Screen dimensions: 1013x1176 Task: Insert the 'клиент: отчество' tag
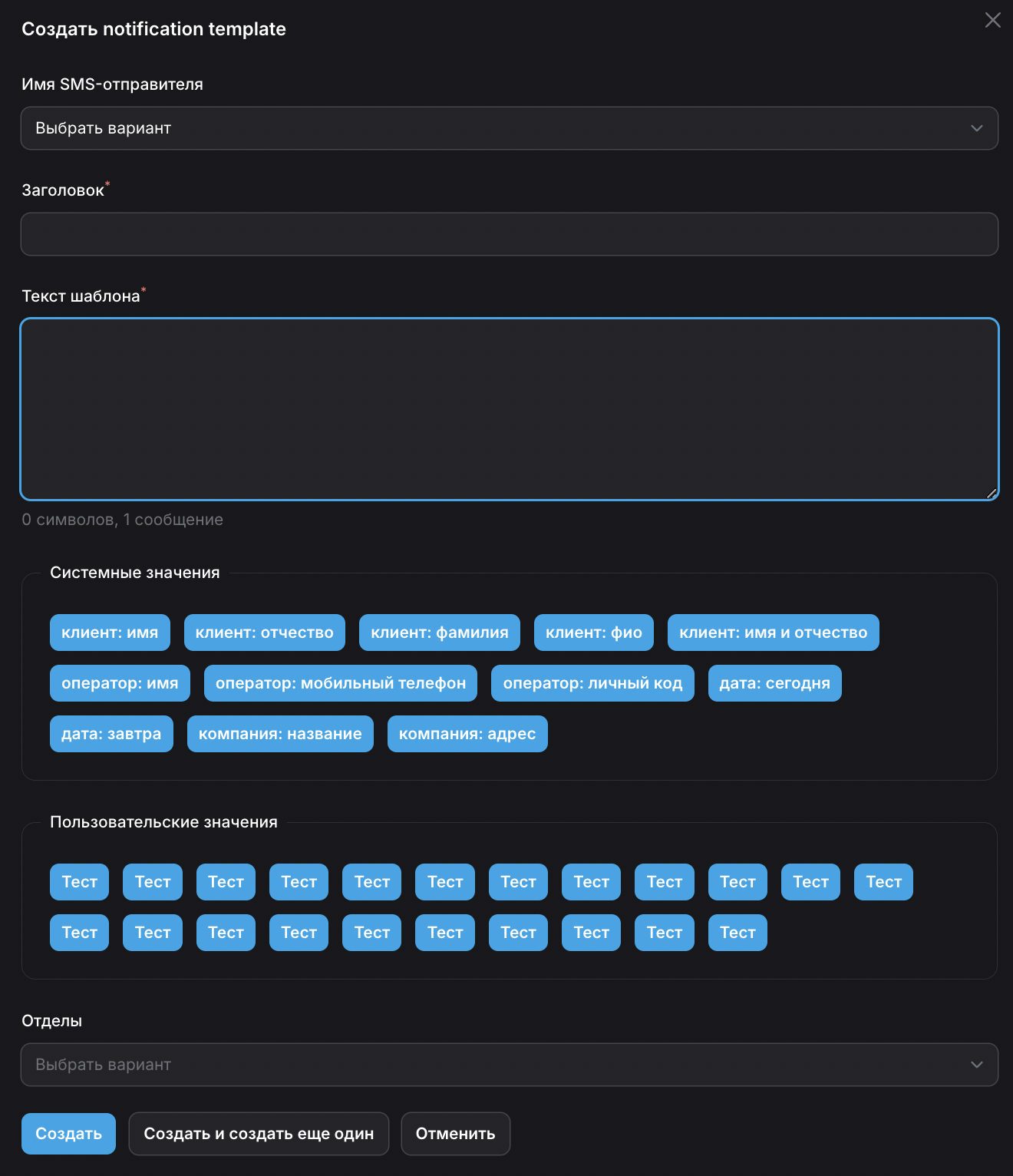point(264,633)
